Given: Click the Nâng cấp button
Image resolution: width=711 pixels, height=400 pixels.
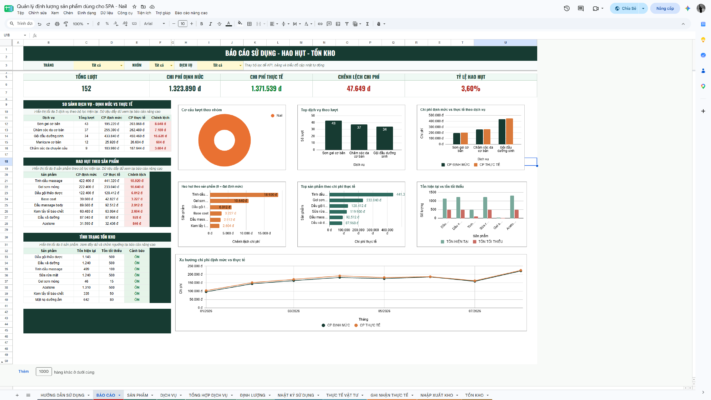Looking at the screenshot, I should pyautogui.click(x=665, y=8).
